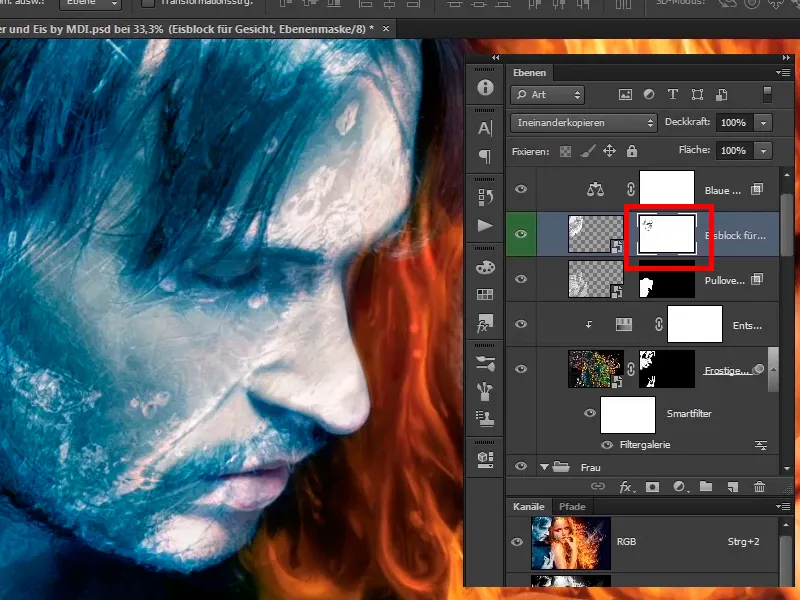Open the Actions panel play icon
800x600 pixels.
485,226
